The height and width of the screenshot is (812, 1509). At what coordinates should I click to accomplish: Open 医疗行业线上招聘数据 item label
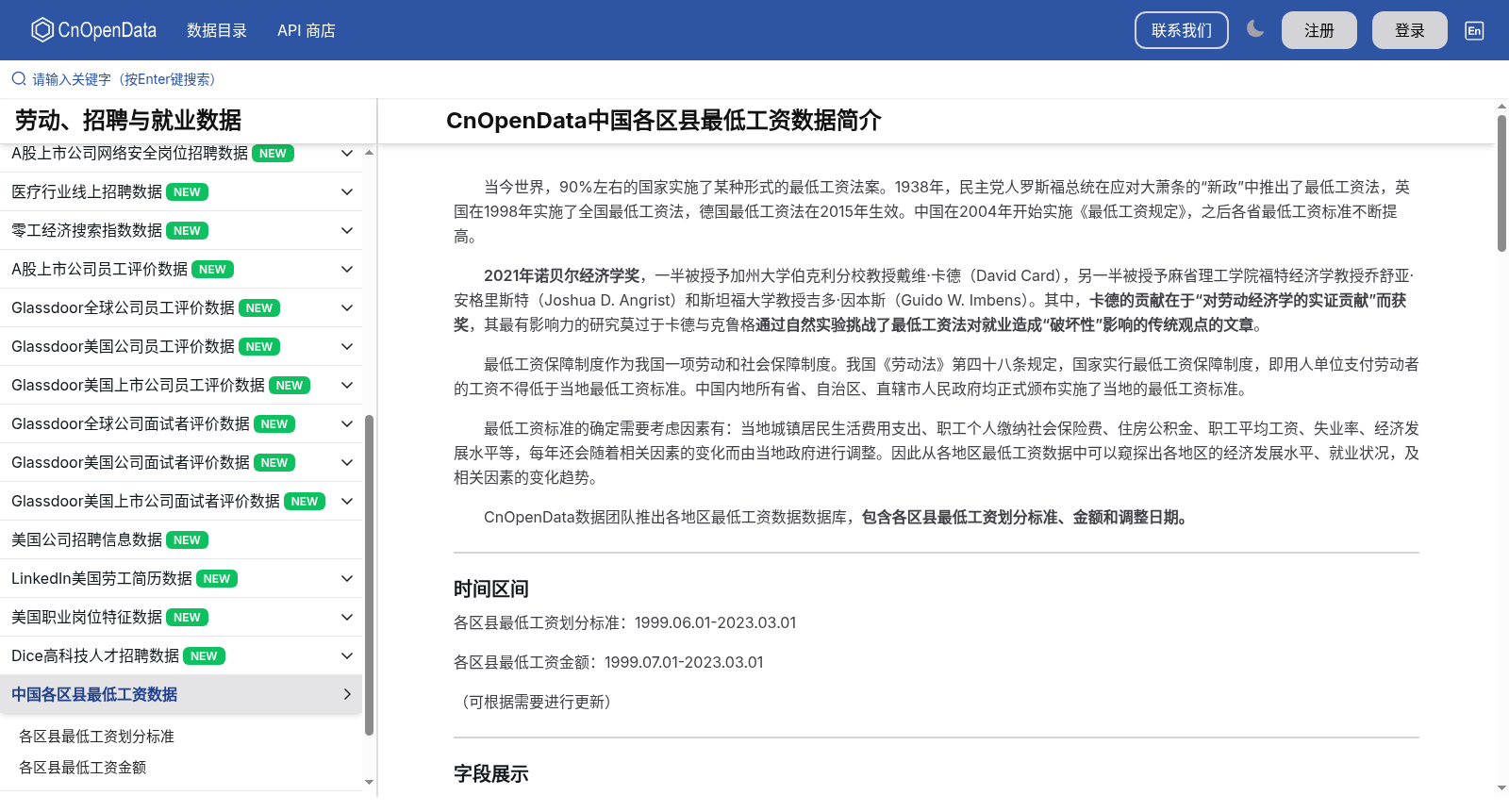[x=87, y=191]
